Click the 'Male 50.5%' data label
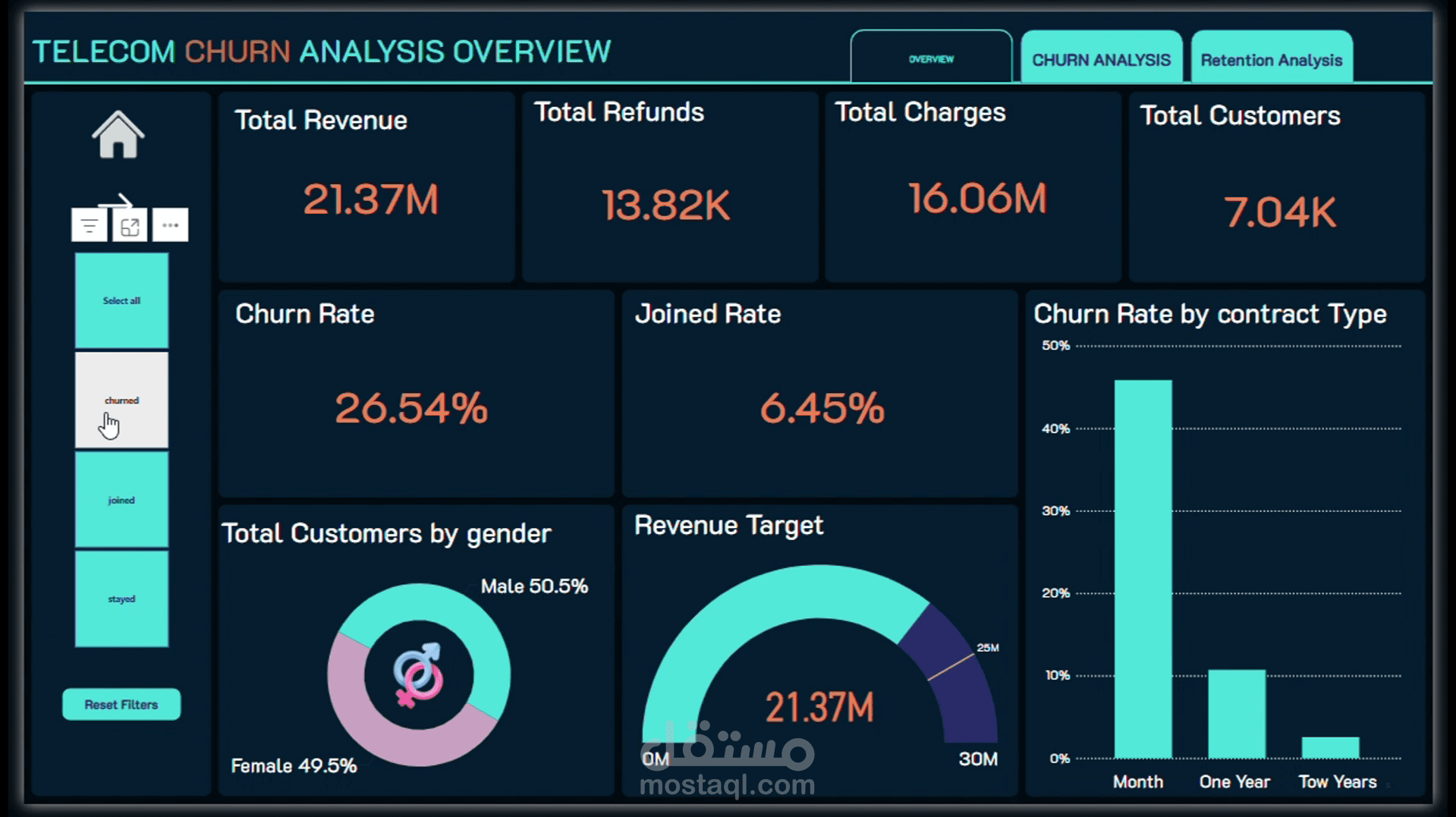The height and width of the screenshot is (817, 1456). (534, 586)
